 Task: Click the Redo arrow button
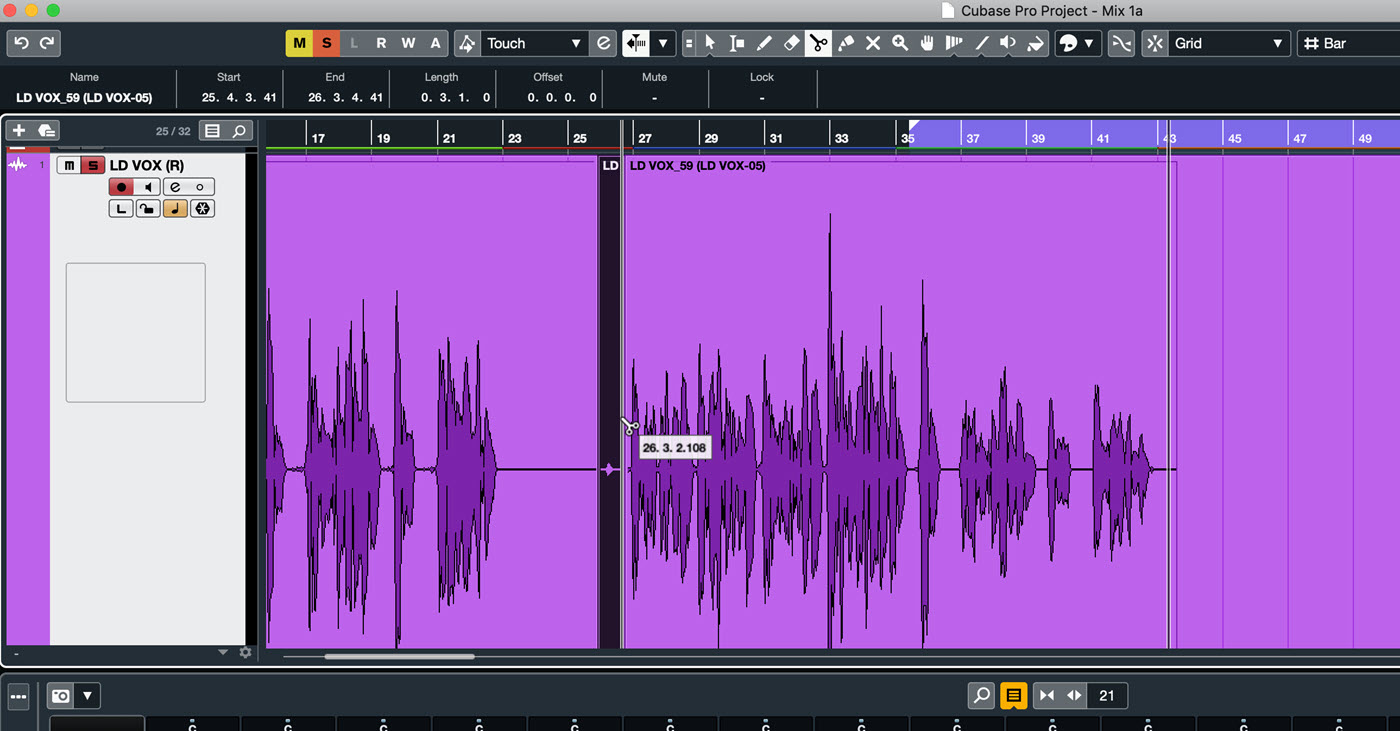point(47,43)
